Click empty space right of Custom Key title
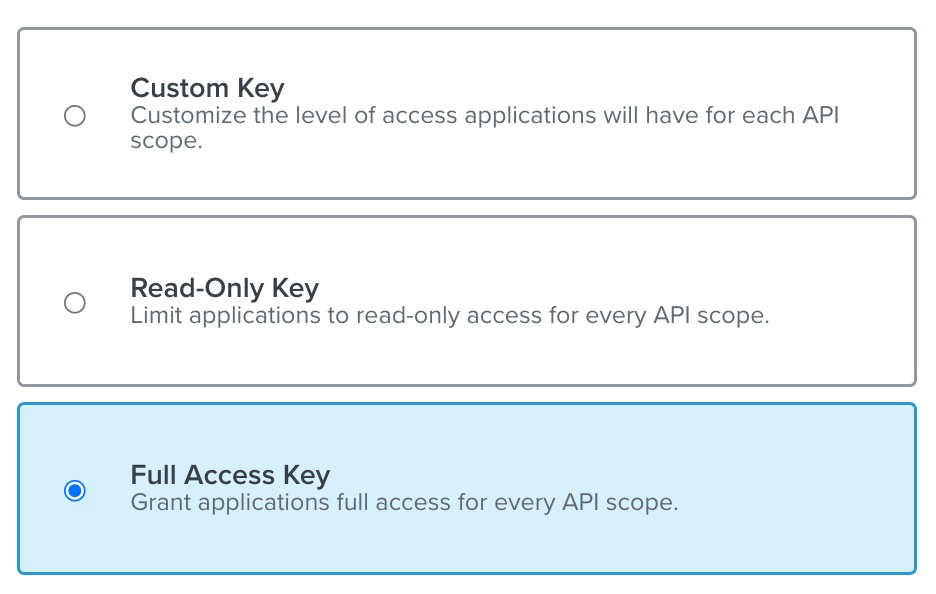 tap(600, 88)
